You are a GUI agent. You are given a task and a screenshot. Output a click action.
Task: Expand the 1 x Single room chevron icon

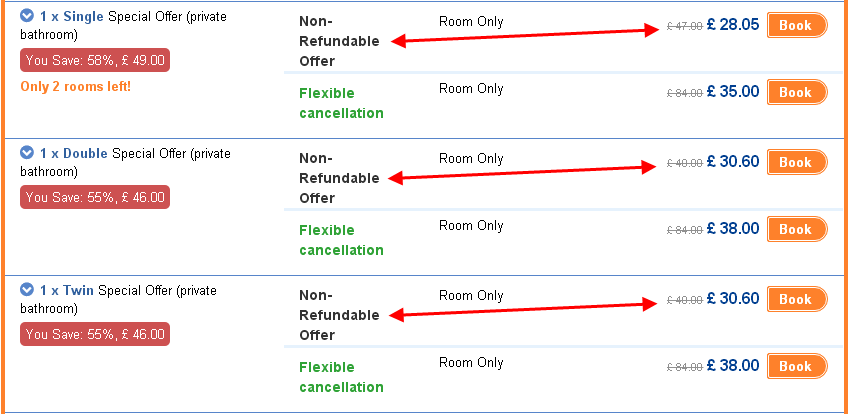[x=27, y=16]
